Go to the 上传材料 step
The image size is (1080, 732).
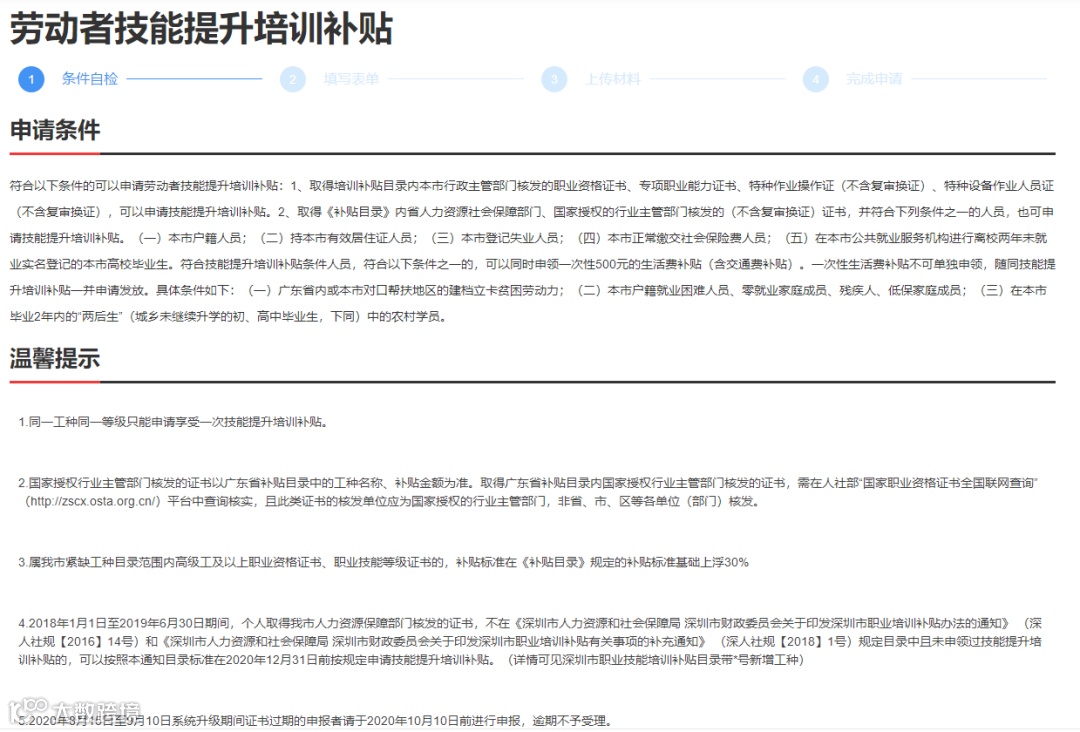(613, 79)
